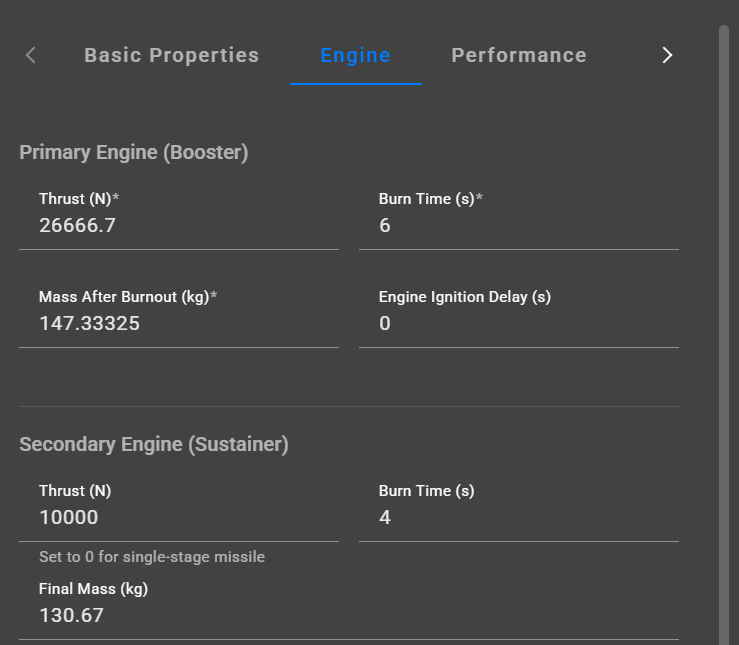
Task: Click the Secondary Engine (Sustainer) heading
Action: point(154,445)
